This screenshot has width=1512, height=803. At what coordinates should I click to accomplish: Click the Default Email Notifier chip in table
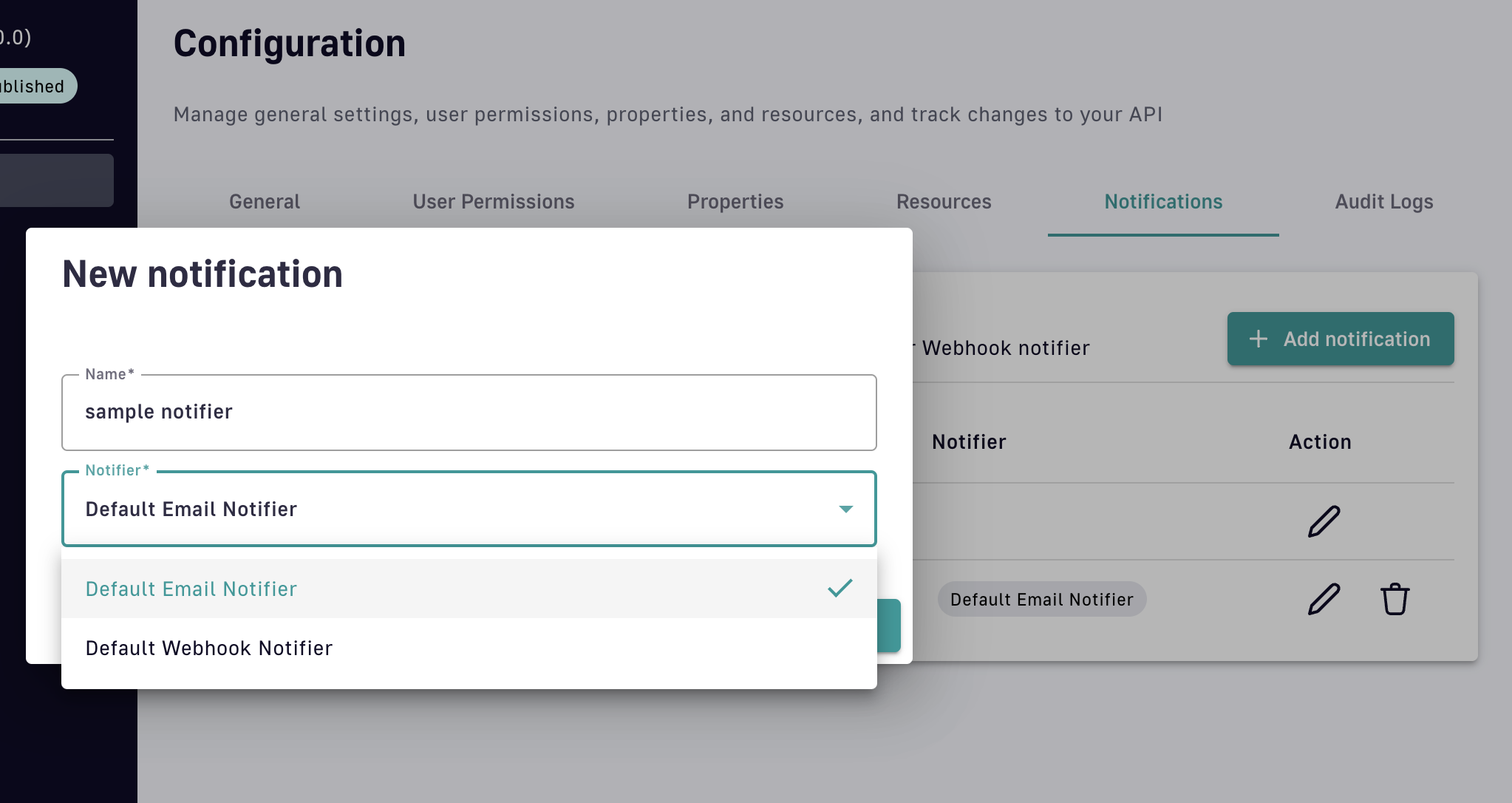[x=1041, y=600]
